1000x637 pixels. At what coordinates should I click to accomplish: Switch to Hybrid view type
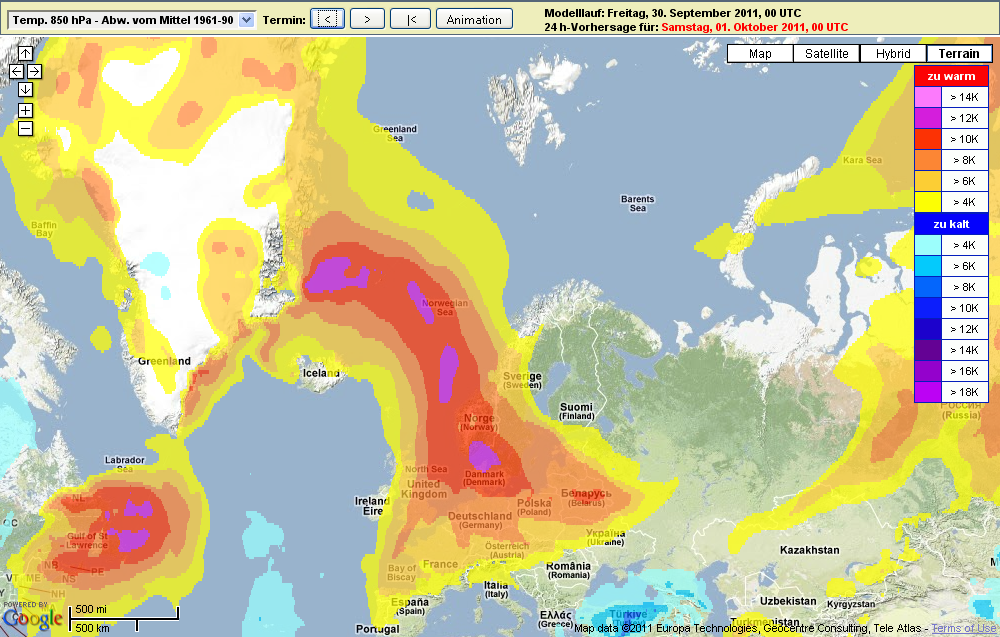point(893,54)
